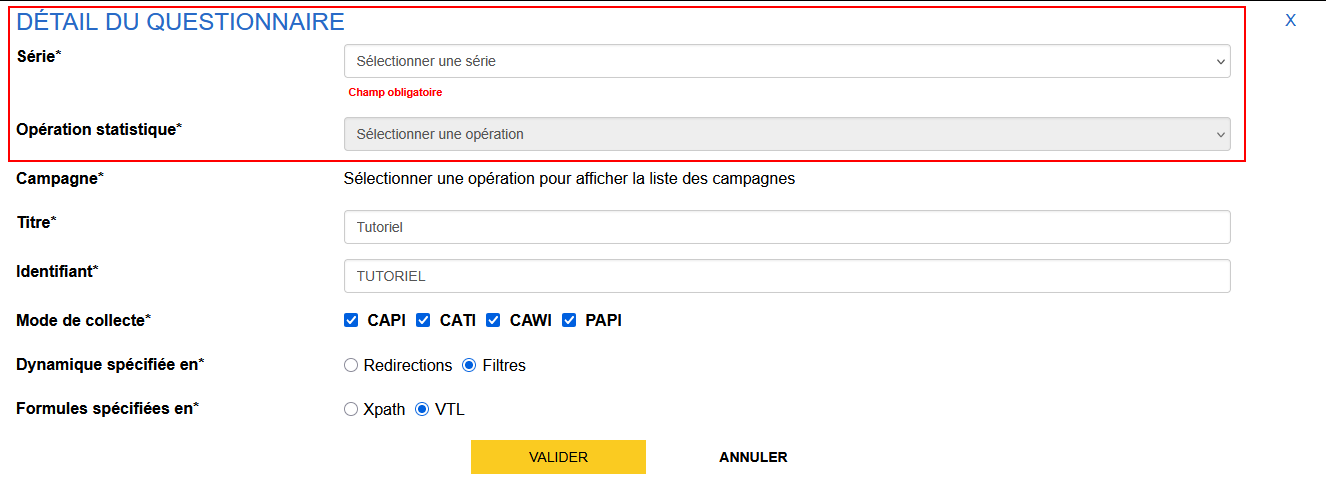The height and width of the screenshot is (487, 1326).
Task: Open the Série dropdown
Action: point(786,61)
